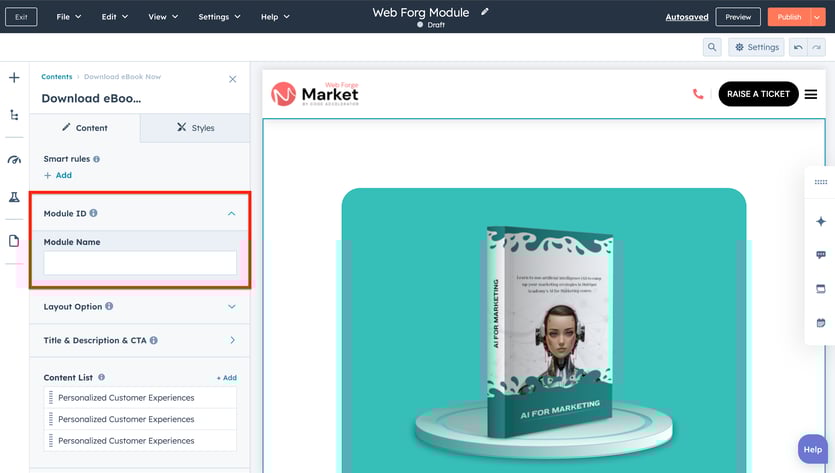835x473 pixels.
Task: Open the Optimize gauge icon in sidebar
Action: [14, 160]
